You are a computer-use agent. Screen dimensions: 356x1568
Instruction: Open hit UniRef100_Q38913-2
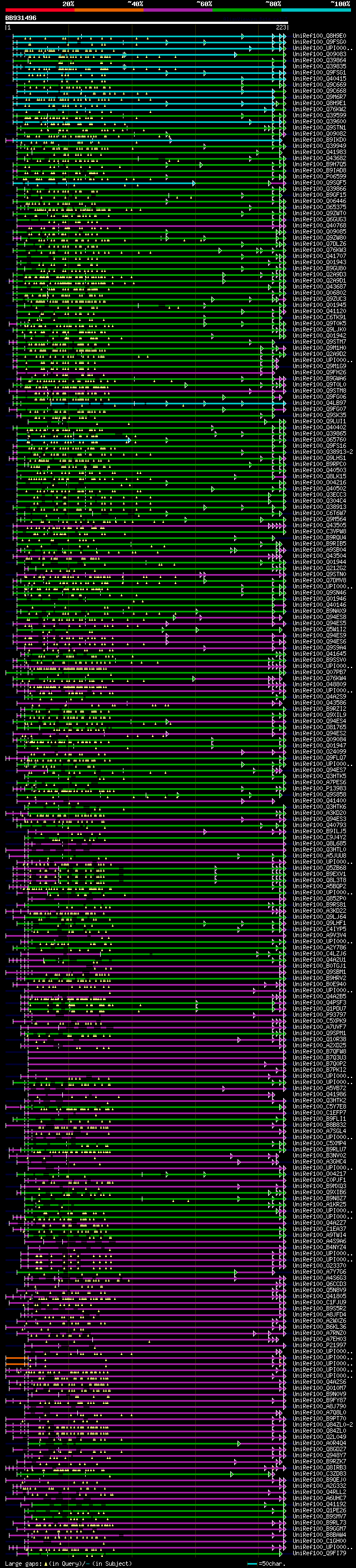[323, 452]
